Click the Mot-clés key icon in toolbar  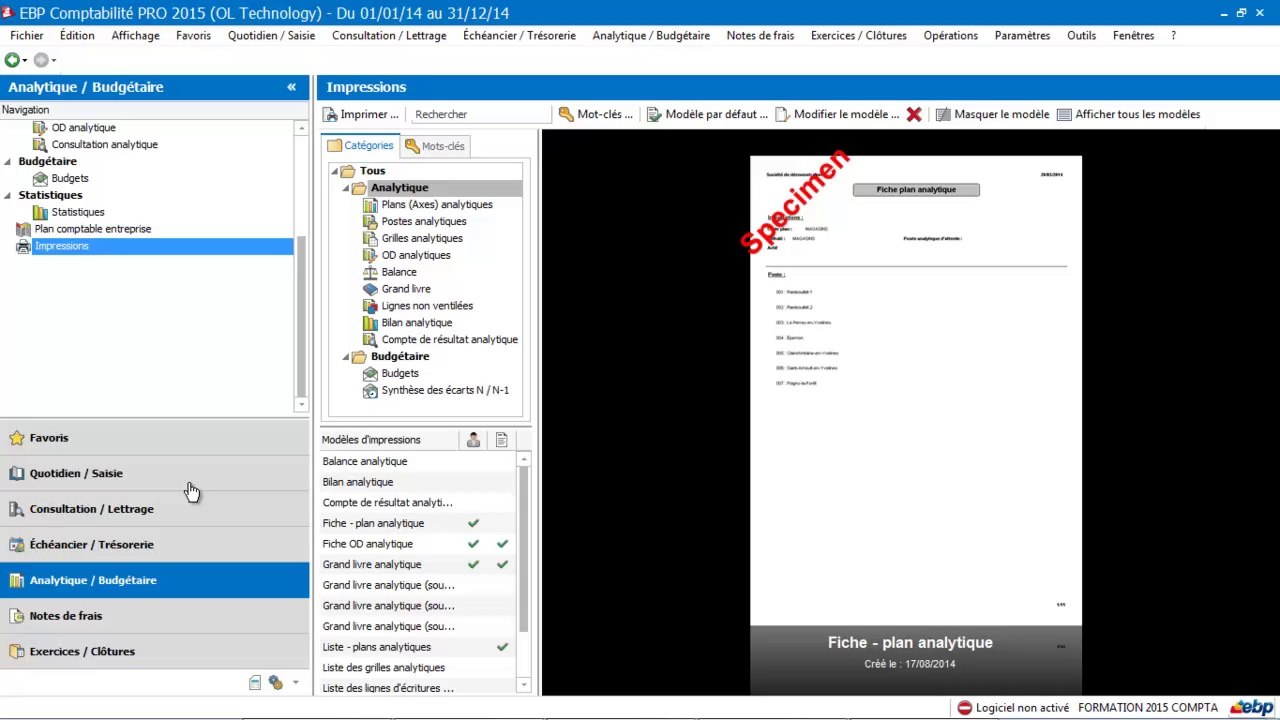pos(566,114)
